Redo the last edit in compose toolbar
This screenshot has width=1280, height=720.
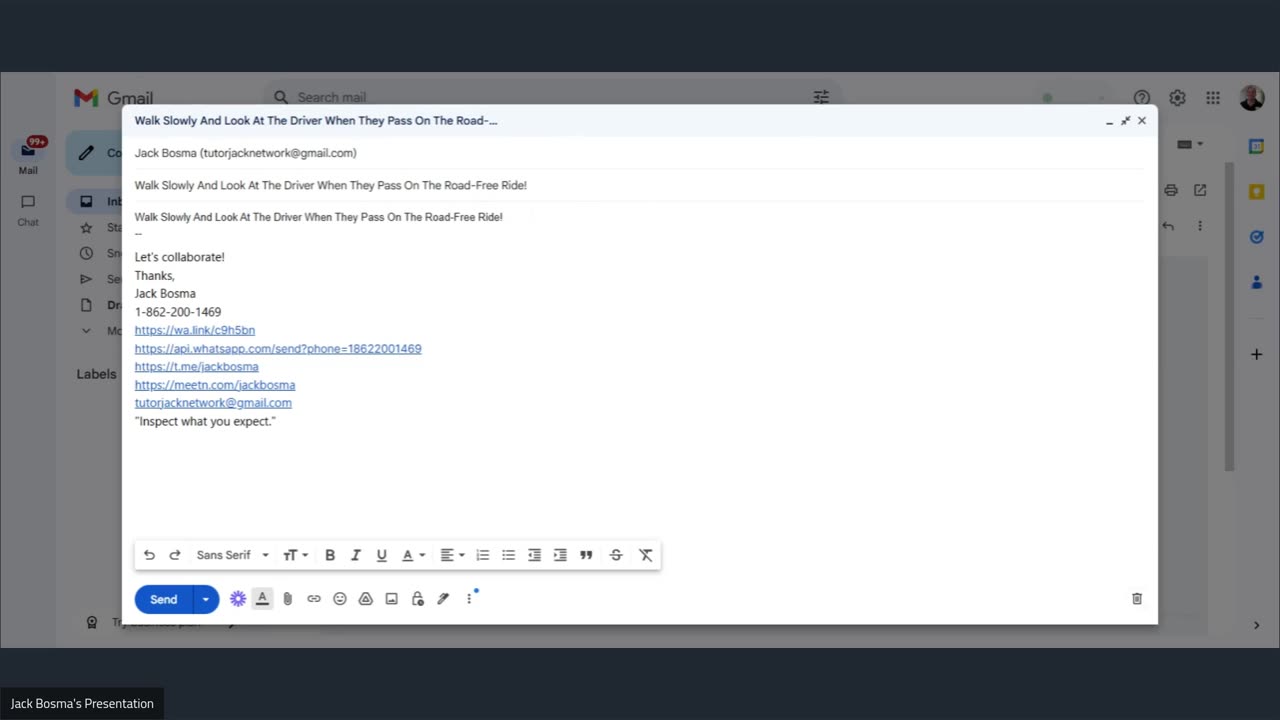pyautogui.click(x=175, y=555)
